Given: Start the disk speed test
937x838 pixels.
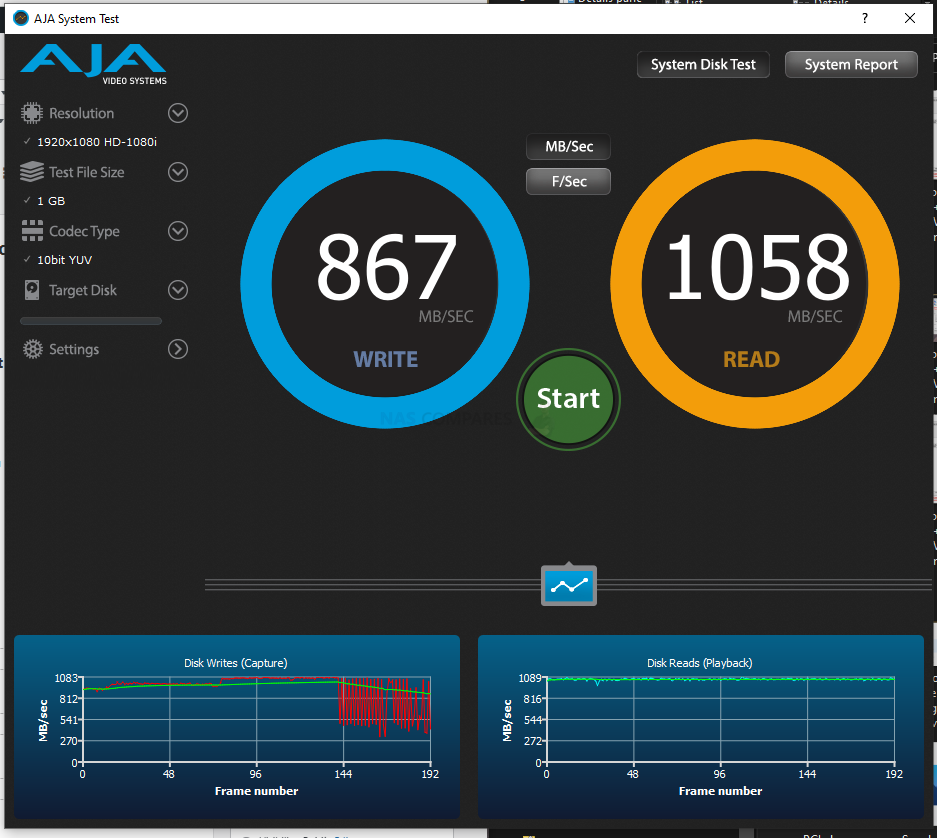Looking at the screenshot, I should pyautogui.click(x=568, y=399).
